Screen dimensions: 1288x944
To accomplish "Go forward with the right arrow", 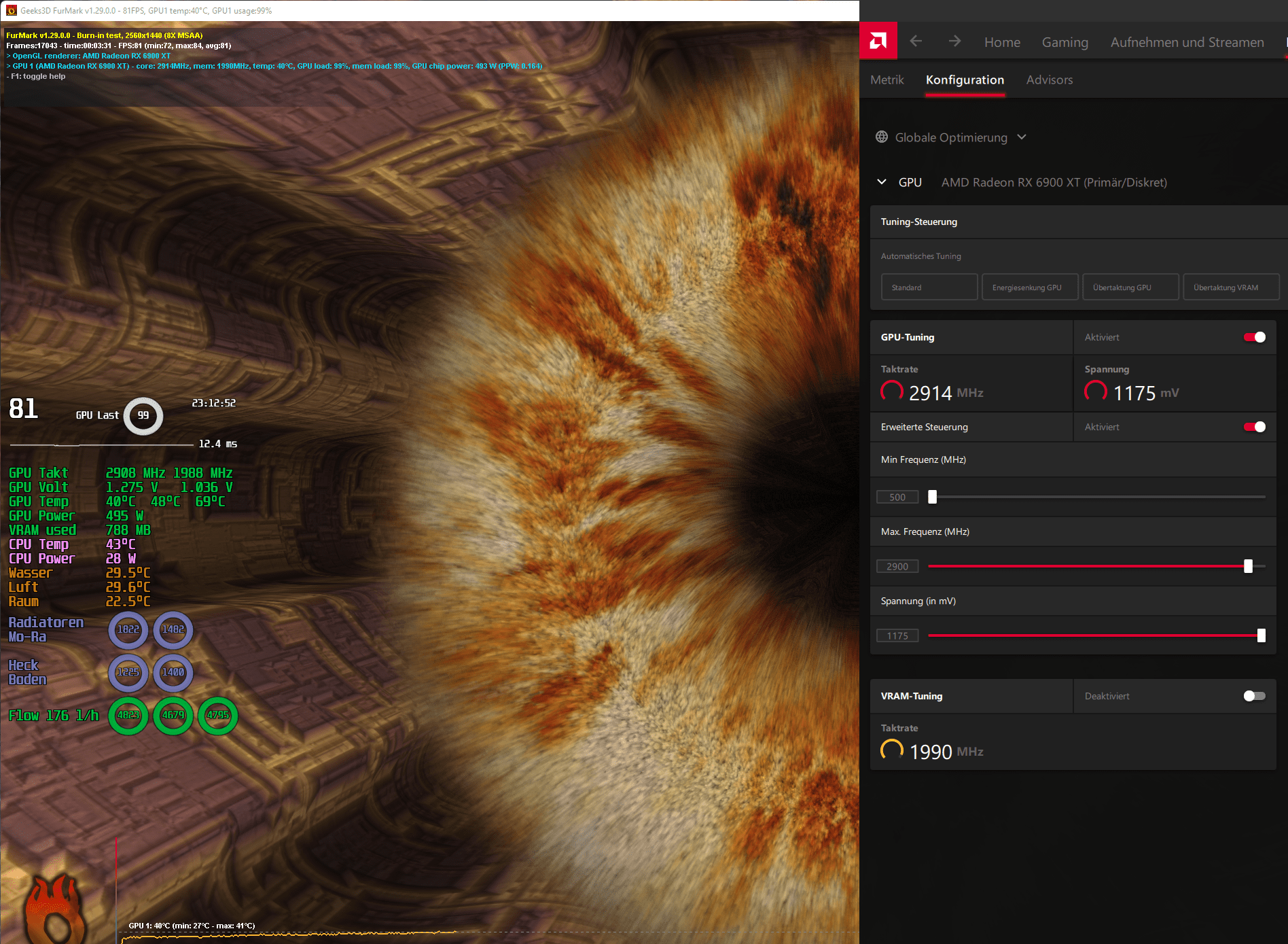I will click(954, 41).
